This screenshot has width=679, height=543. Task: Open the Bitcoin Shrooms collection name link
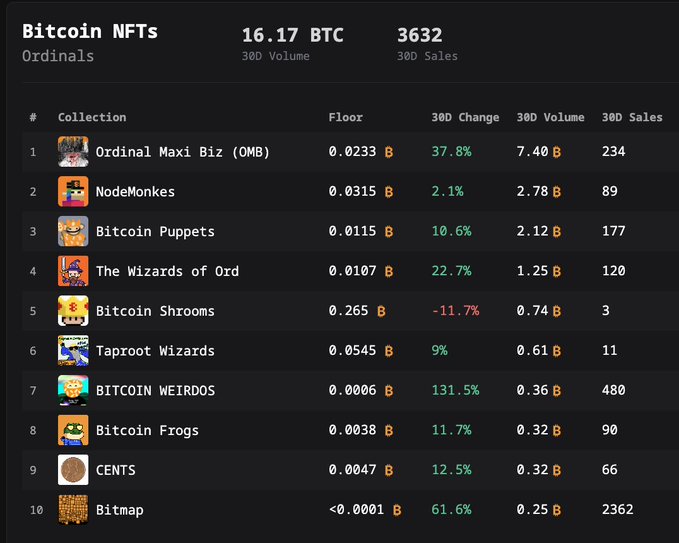(x=155, y=311)
